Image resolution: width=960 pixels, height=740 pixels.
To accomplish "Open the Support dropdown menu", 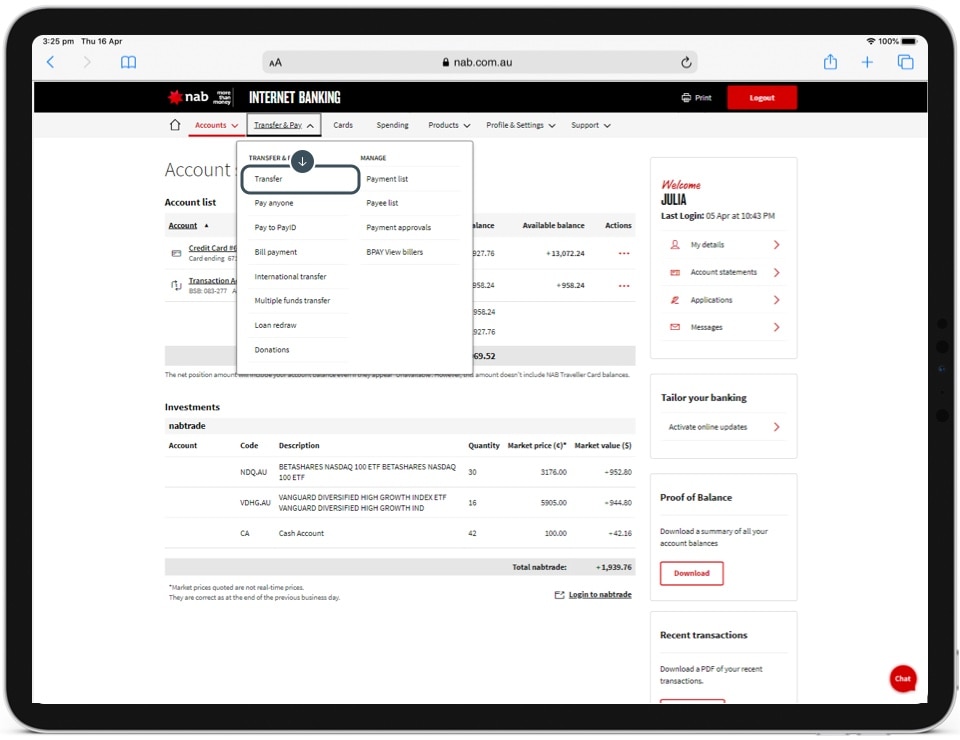I will point(590,125).
